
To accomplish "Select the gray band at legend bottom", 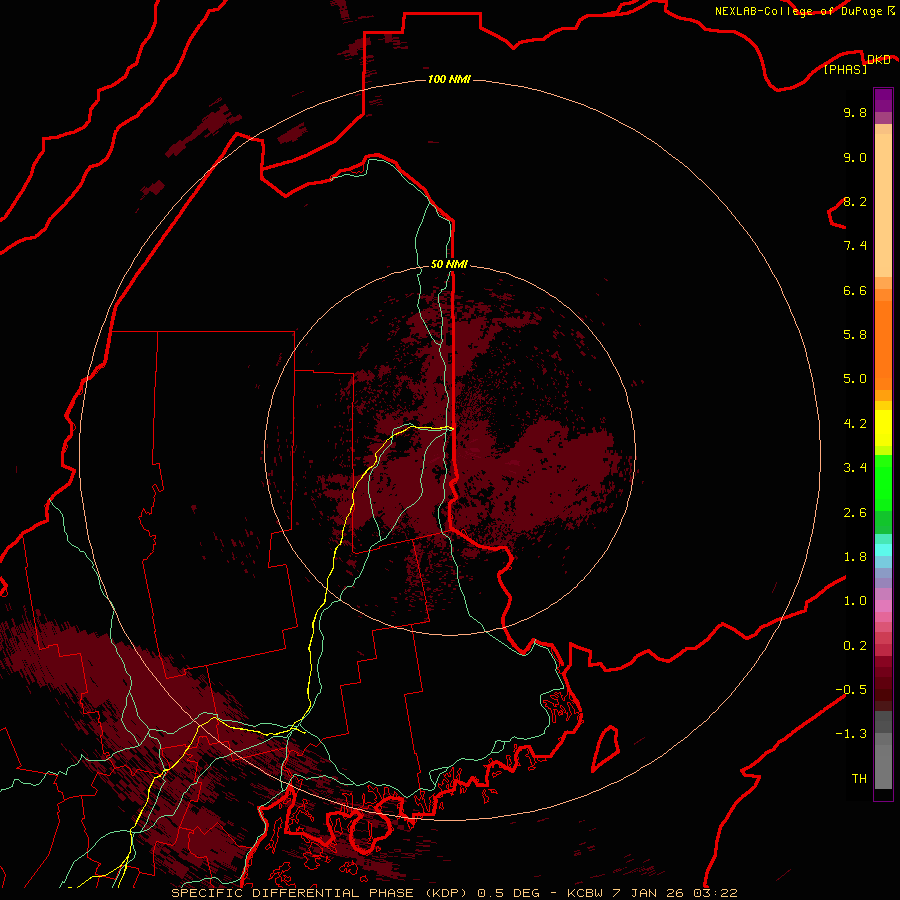I will tap(883, 761).
